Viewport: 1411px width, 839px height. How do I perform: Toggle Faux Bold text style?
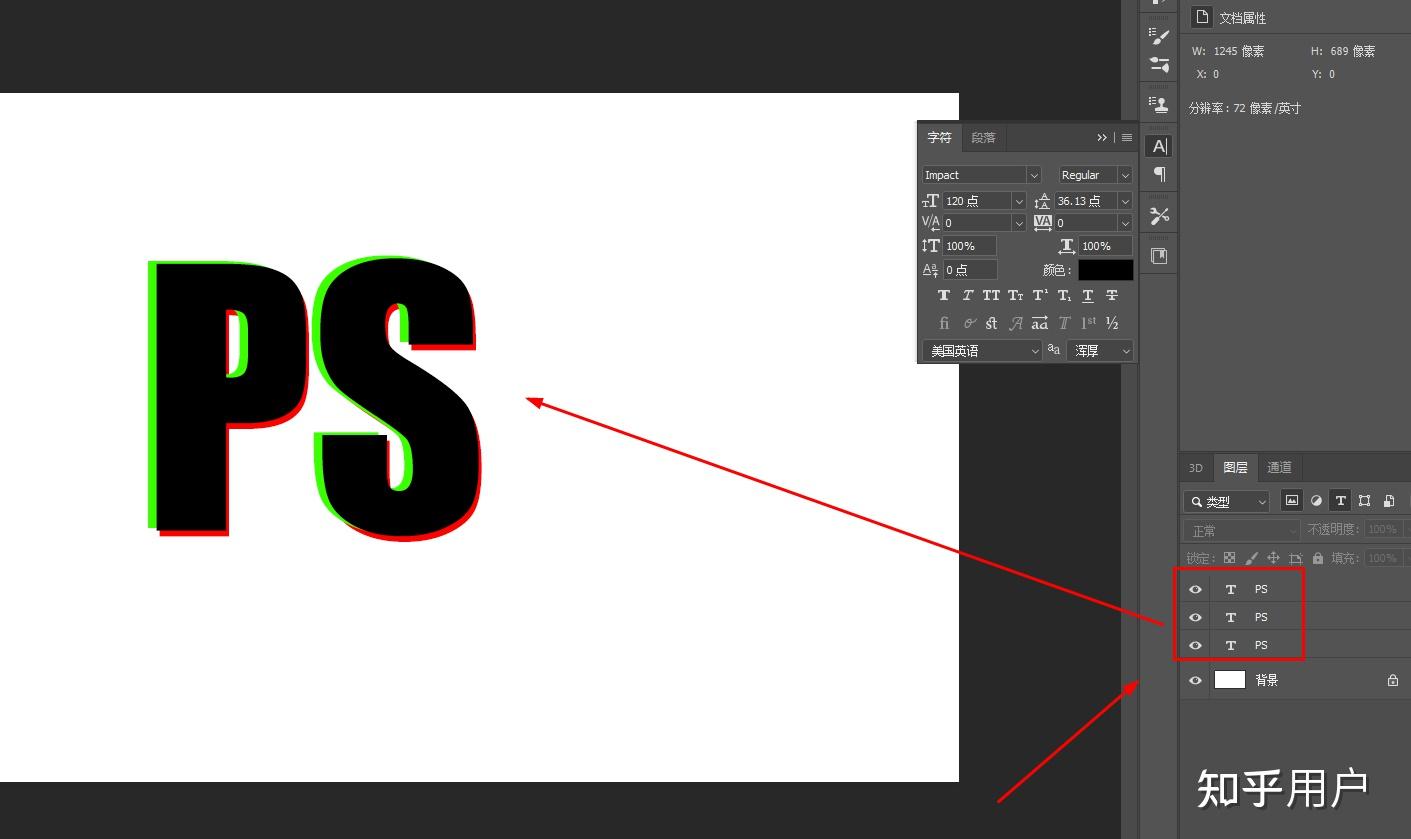tap(943, 296)
